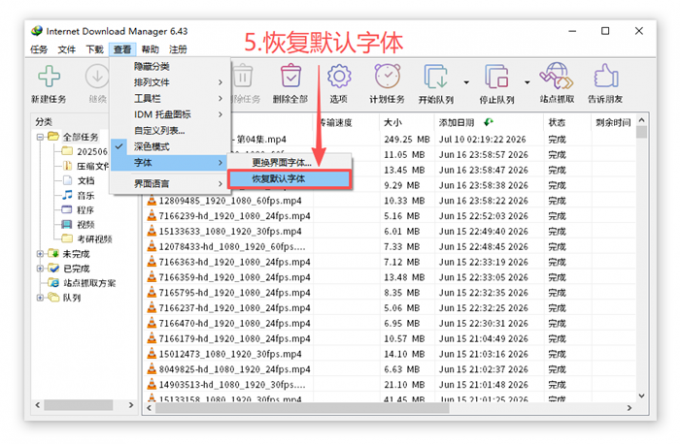The height and width of the screenshot is (444, 680).
Task: Click the New Task (新建任务) plus icon
Action: point(49,77)
